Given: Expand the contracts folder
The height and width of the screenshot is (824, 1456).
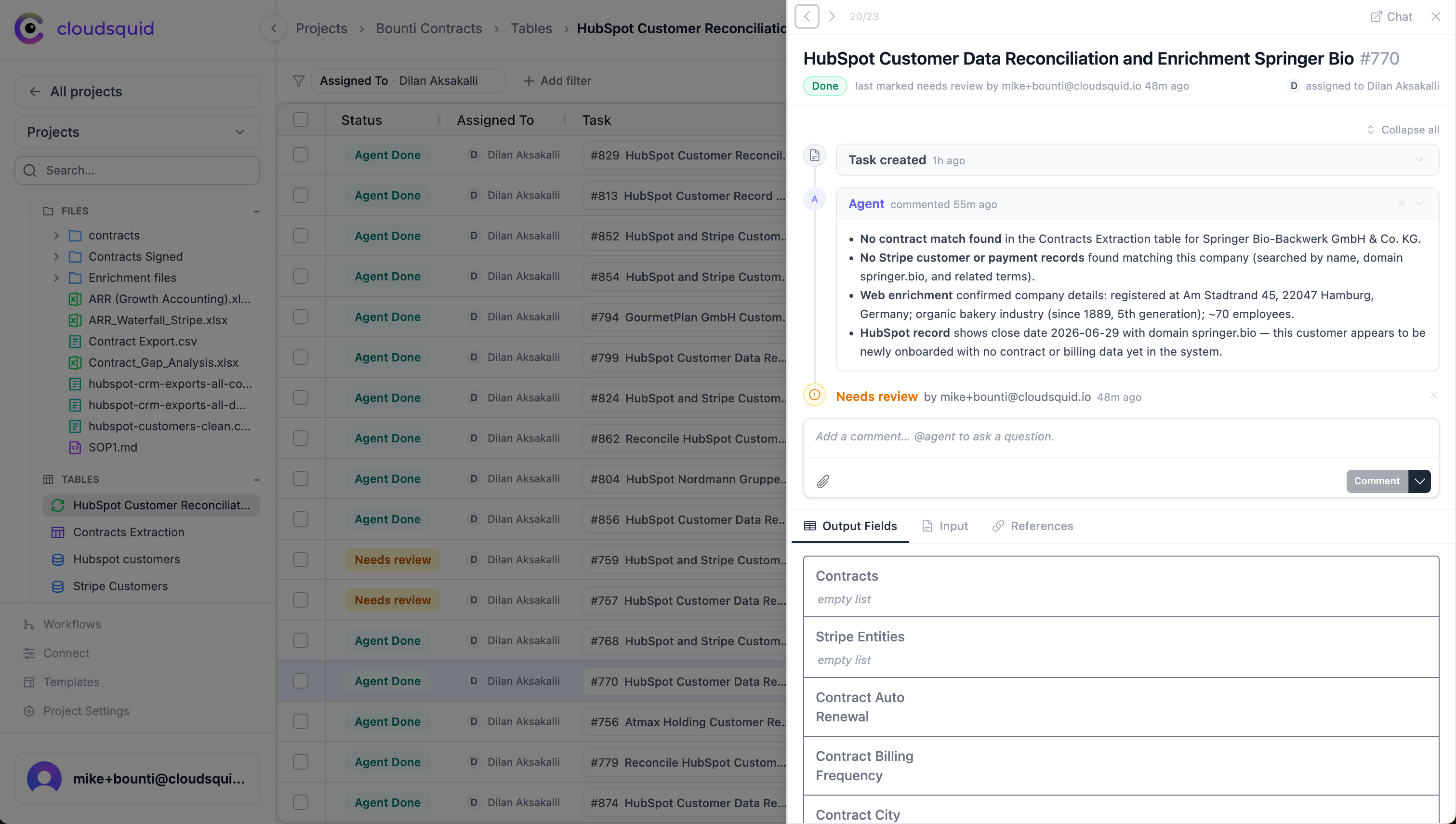Looking at the screenshot, I should click(x=56, y=236).
